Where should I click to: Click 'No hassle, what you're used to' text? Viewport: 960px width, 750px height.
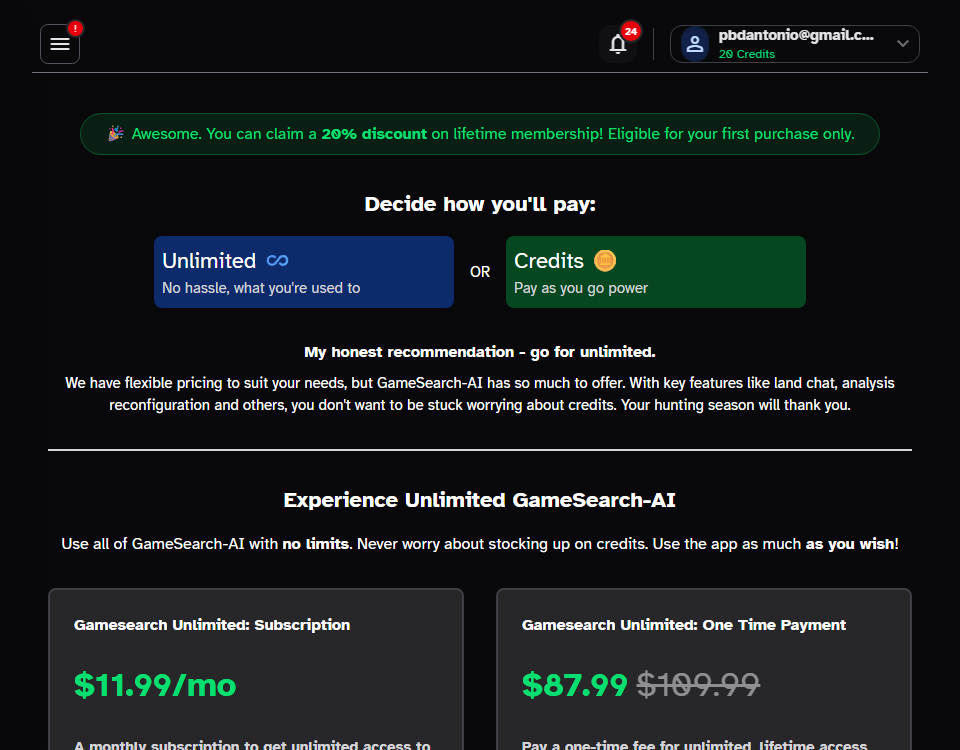[x=261, y=288]
